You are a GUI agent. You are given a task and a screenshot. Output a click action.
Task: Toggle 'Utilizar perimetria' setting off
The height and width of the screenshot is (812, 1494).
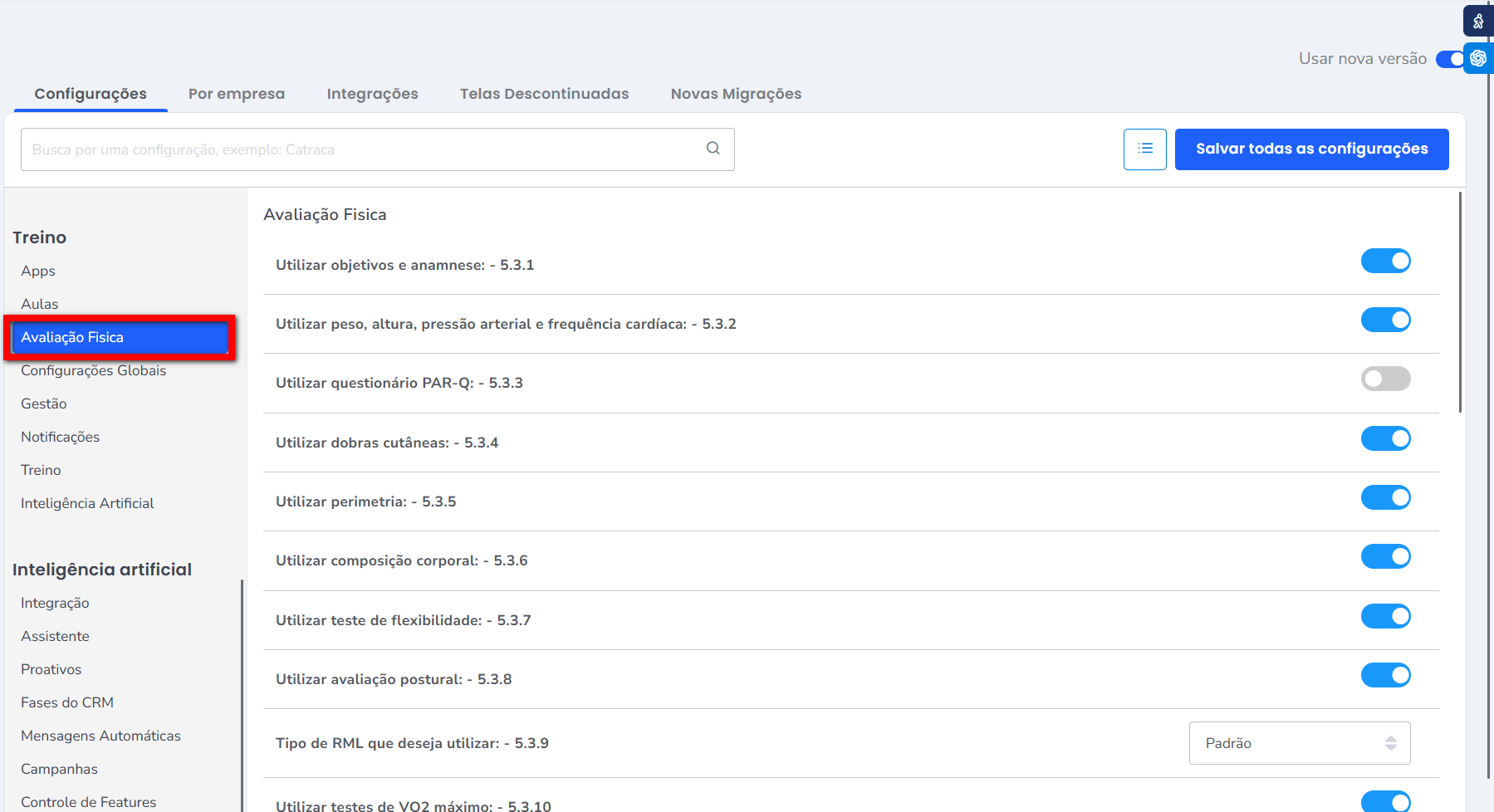[1385, 498]
